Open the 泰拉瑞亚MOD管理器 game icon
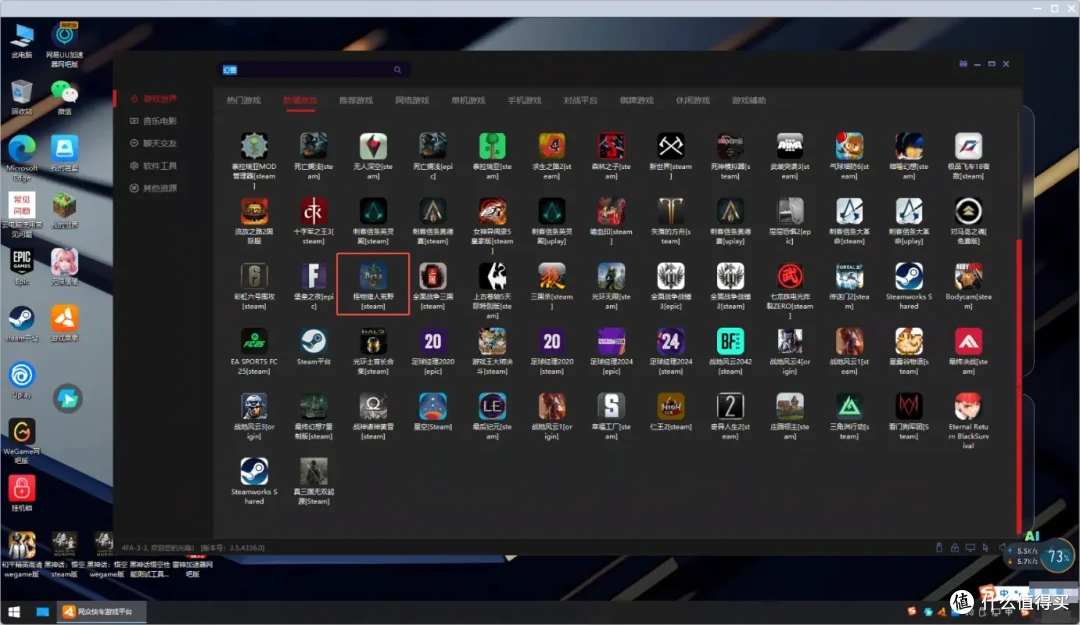Image resolution: width=1080 pixels, height=625 pixels. (x=254, y=147)
